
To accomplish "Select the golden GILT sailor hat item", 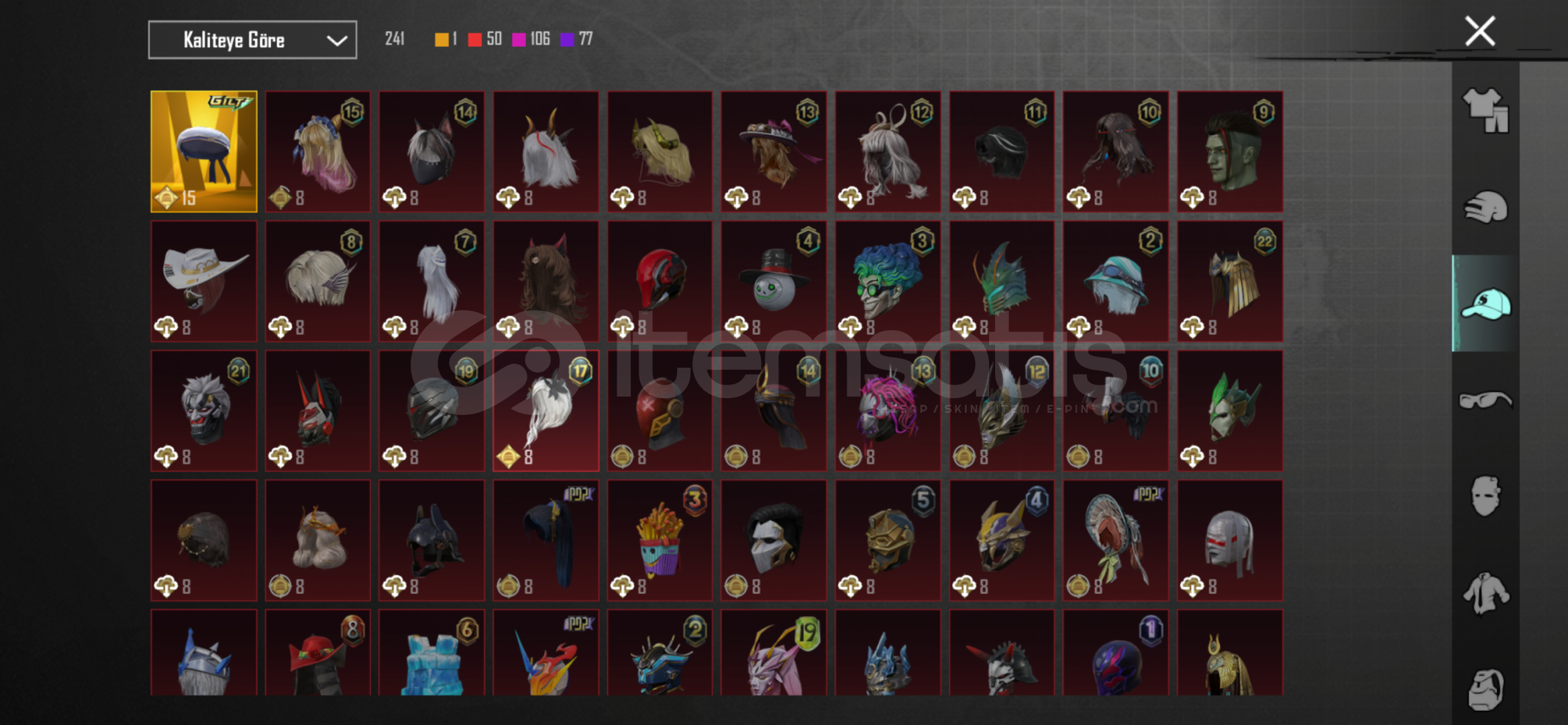I will 204,152.
